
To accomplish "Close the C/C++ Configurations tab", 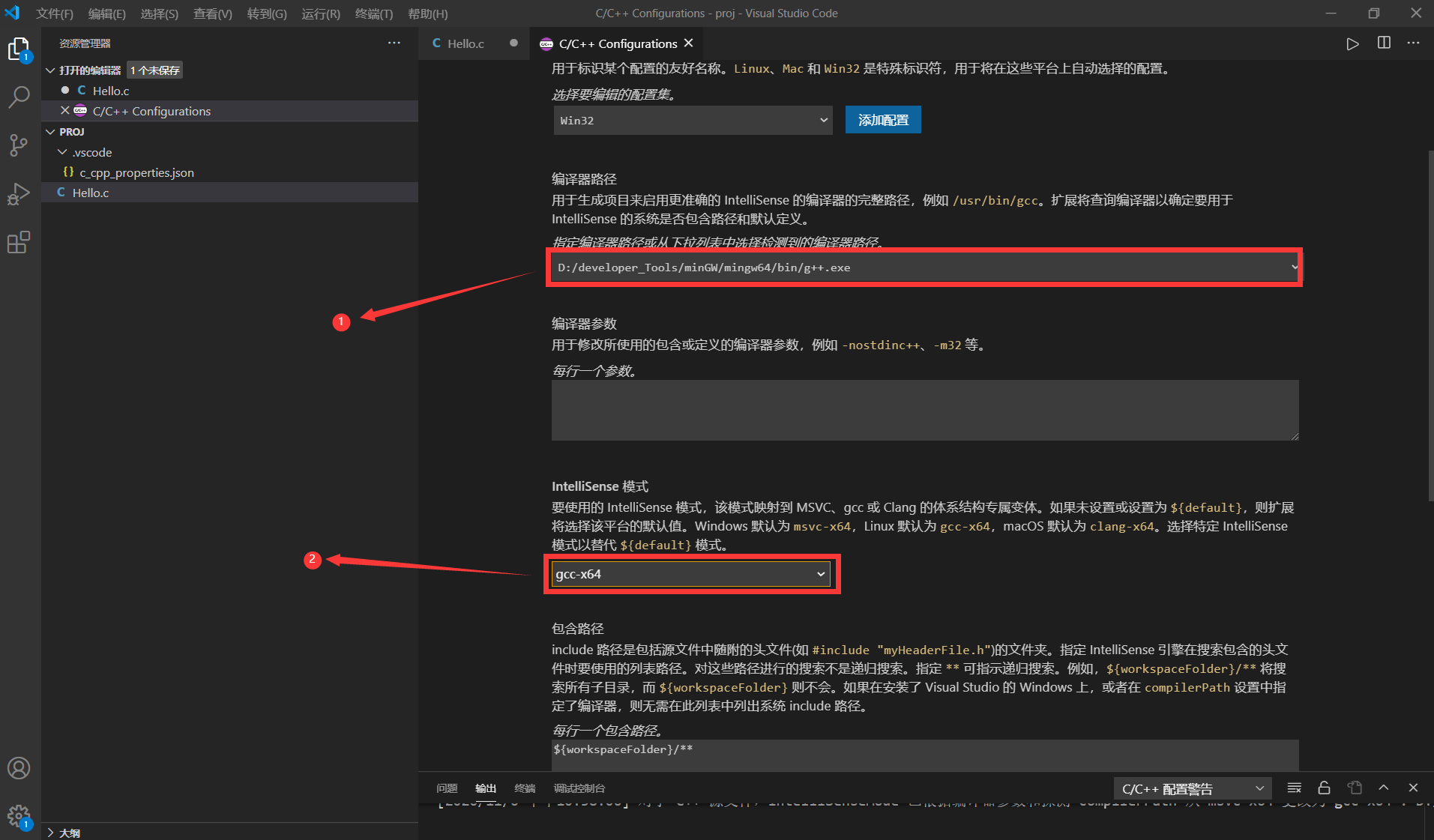I will pos(689,43).
